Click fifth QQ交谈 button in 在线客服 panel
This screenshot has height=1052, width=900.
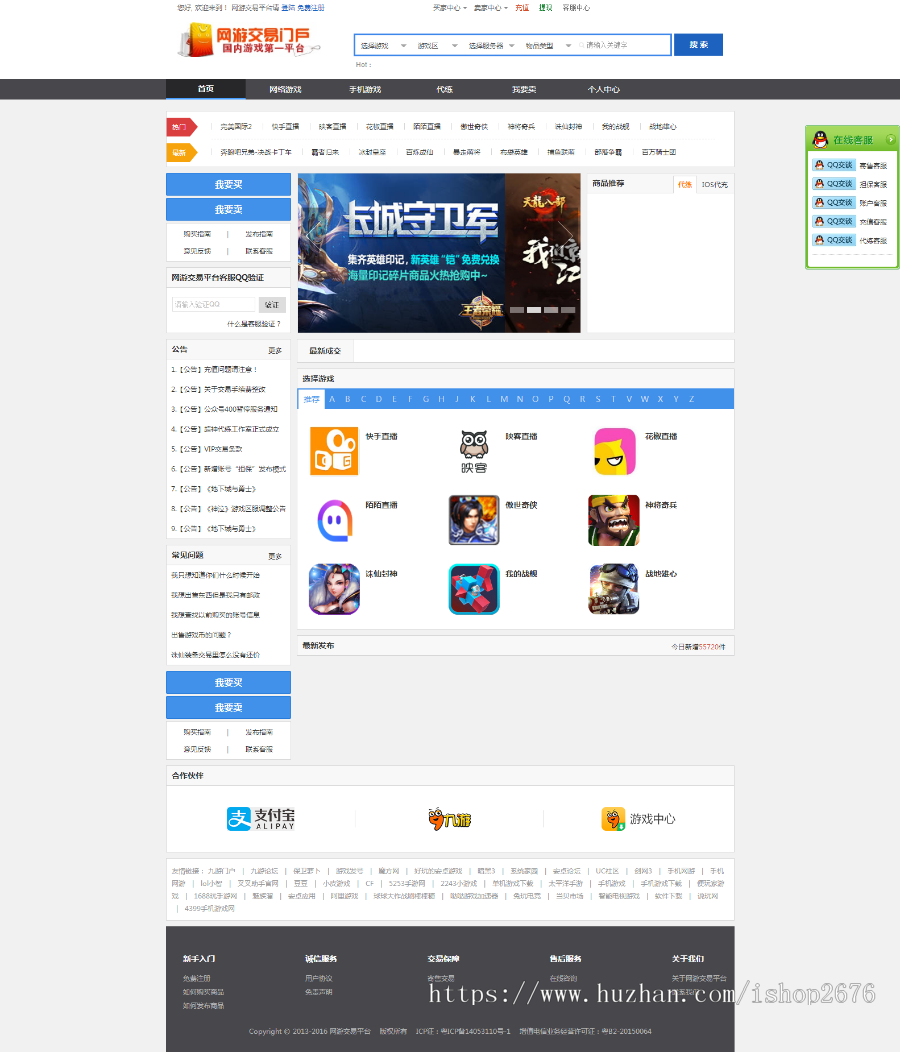(x=834, y=240)
